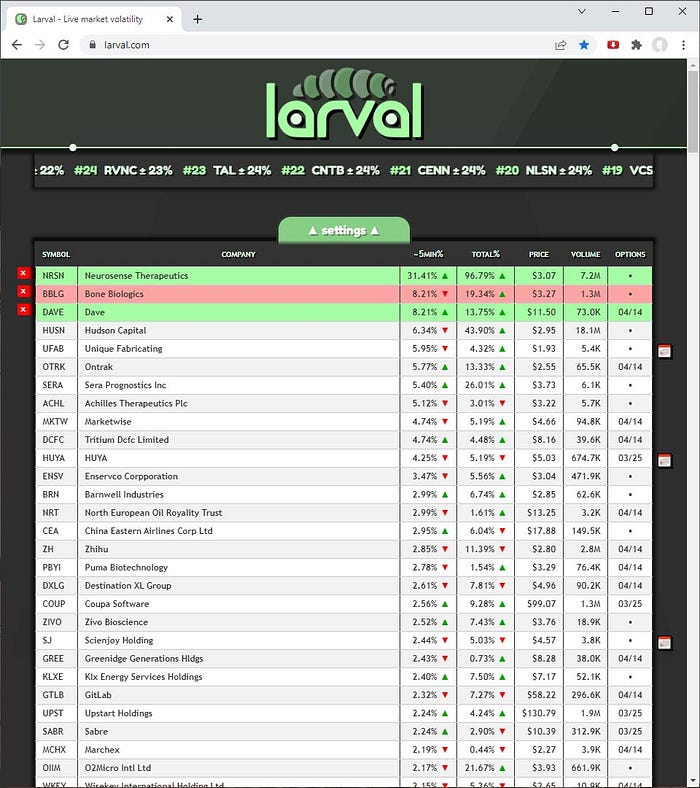
Task: Expand the settings panel
Action: pyautogui.click(x=344, y=230)
